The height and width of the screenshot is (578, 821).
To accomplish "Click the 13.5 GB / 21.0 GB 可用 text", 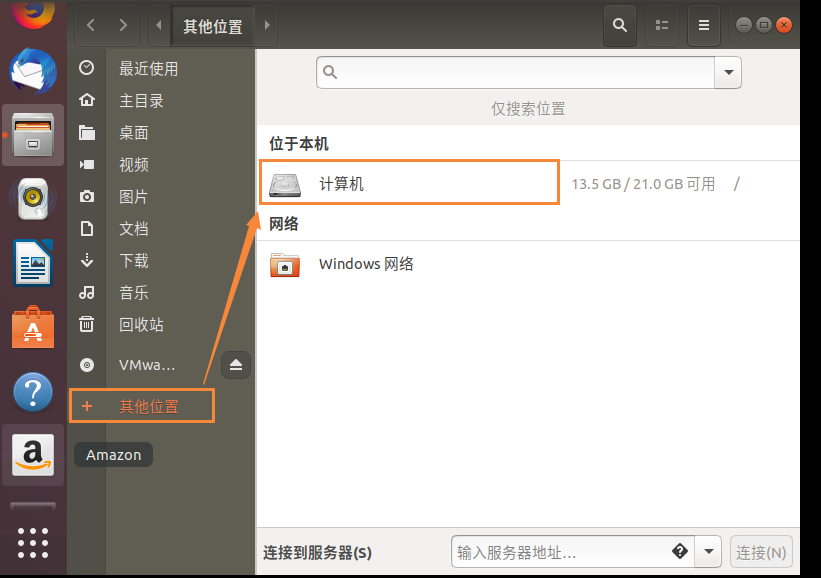I will tap(643, 184).
